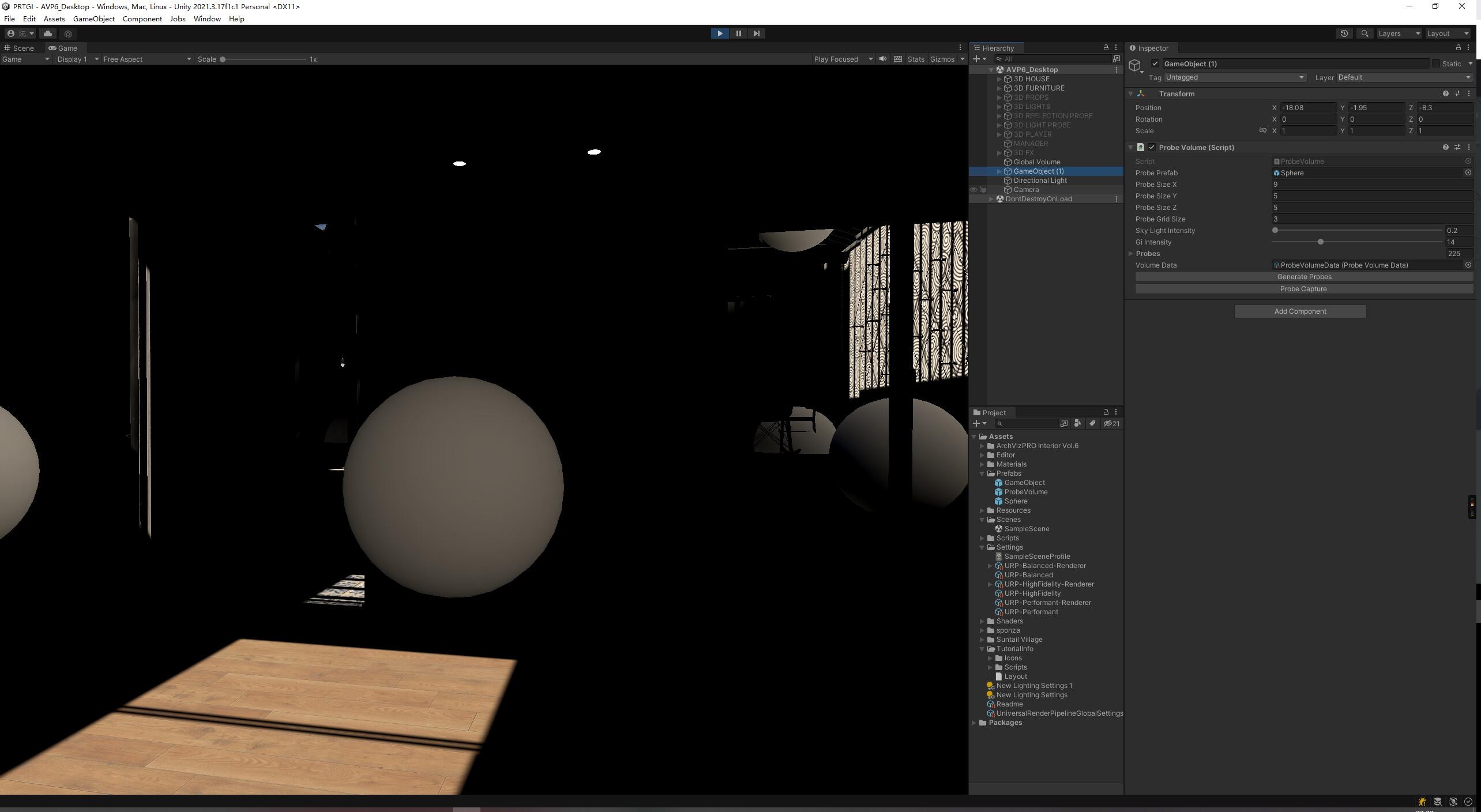Click the global search magnifier icon
1481x812 pixels.
[x=1365, y=33]
